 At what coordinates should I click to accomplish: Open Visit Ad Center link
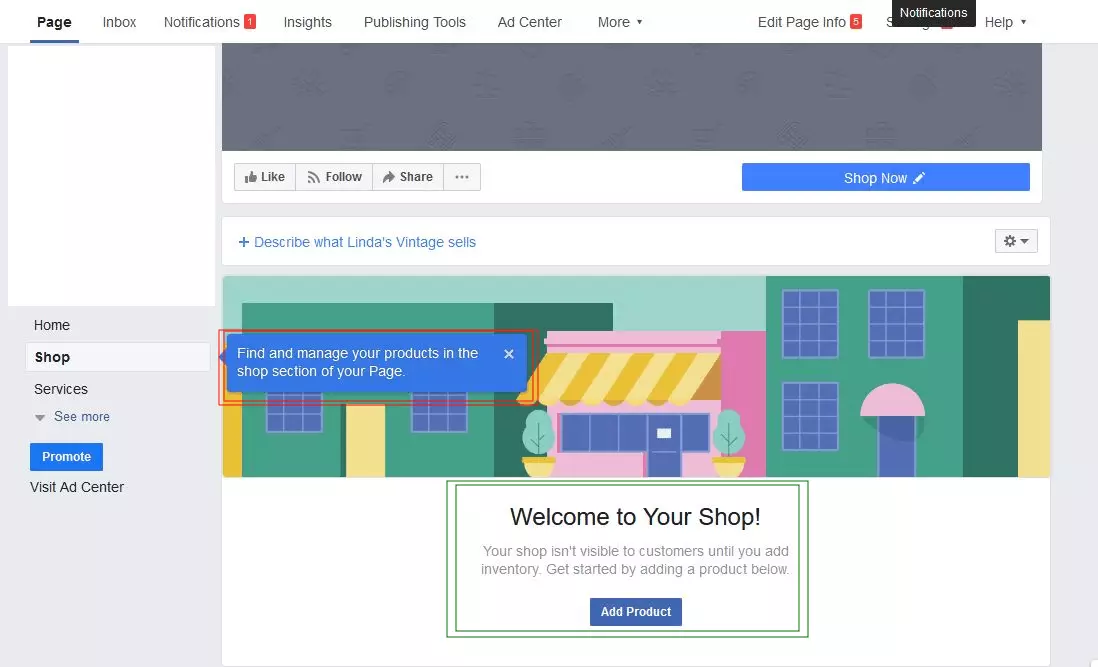pyautogui.click(x=77, y=487)
